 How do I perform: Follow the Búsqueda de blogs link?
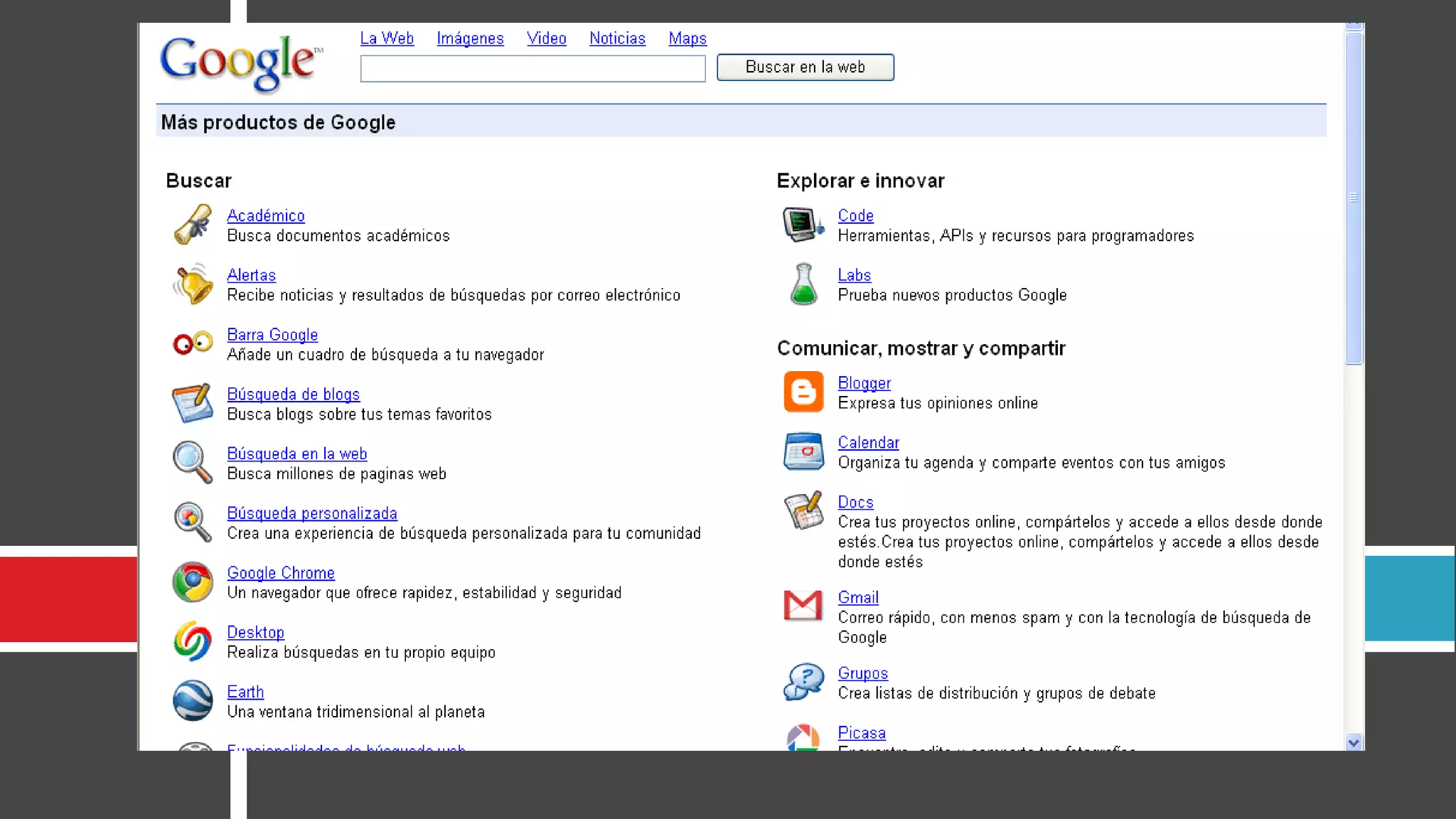tap(293, 394)
